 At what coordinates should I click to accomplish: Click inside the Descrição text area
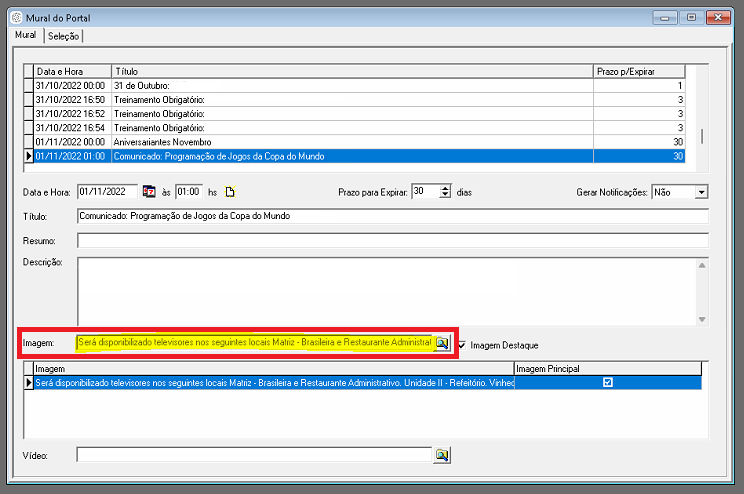click(385, 290)
